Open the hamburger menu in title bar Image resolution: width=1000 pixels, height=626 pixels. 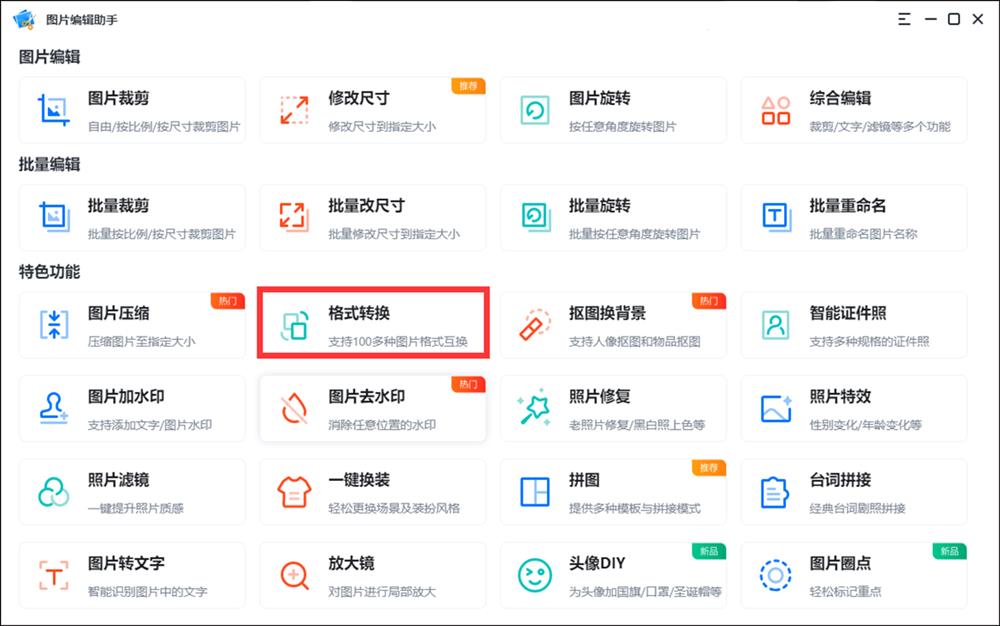pos(904,19)
